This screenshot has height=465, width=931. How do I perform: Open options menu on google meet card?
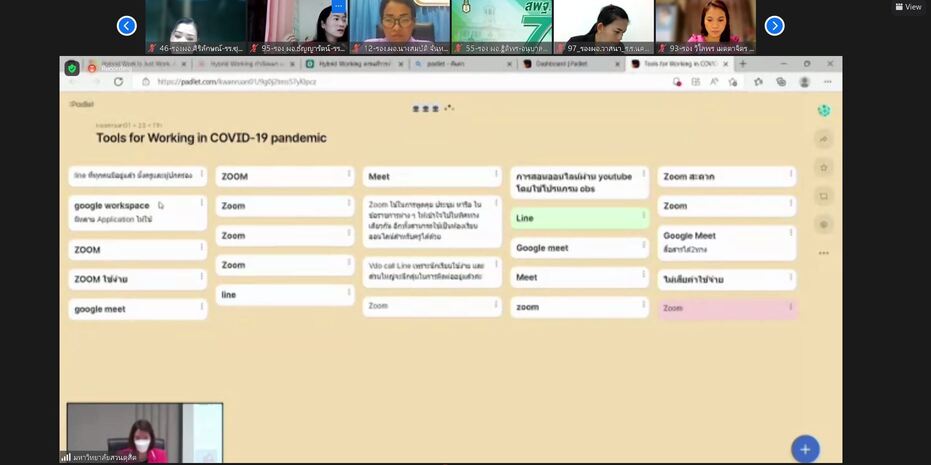coord(202,306)
